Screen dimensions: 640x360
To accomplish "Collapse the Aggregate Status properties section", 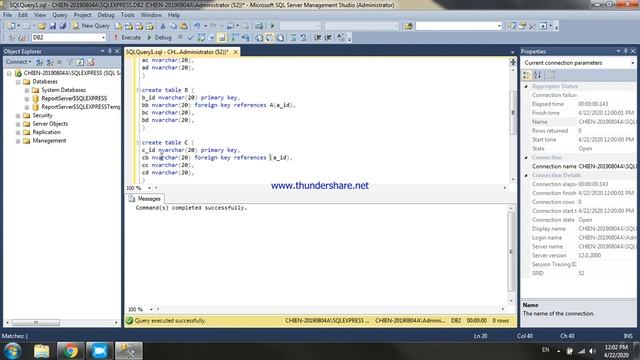I will (x=526, y=87).
